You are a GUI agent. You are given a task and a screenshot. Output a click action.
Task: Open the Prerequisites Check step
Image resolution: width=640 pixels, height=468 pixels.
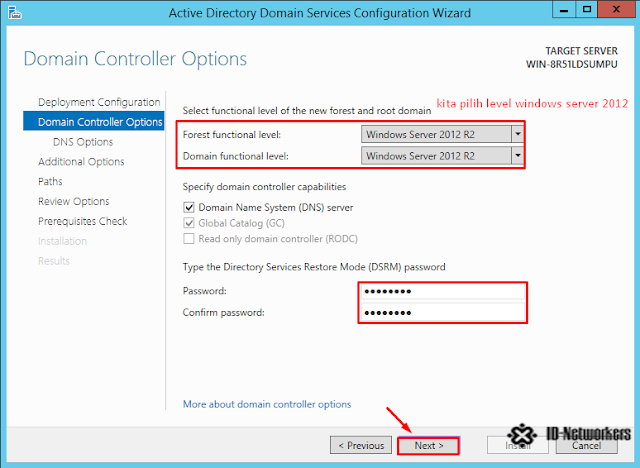83,221
